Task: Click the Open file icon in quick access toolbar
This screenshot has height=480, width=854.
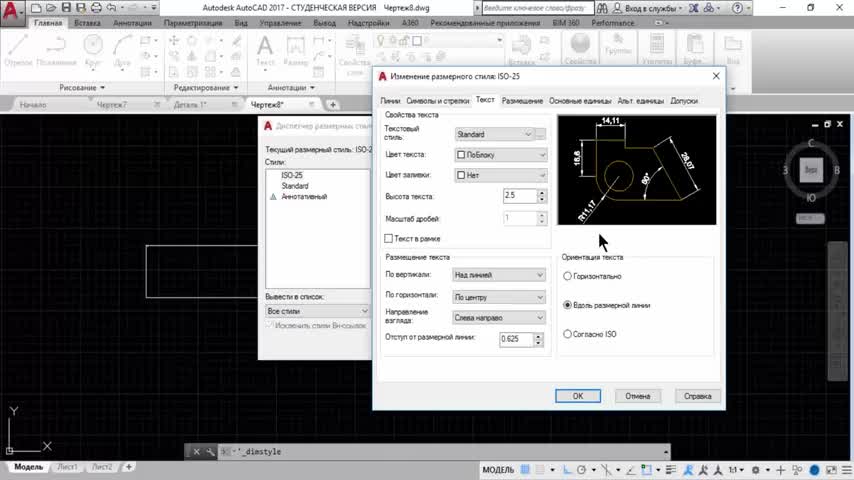Action: click(x=51, y=8)
